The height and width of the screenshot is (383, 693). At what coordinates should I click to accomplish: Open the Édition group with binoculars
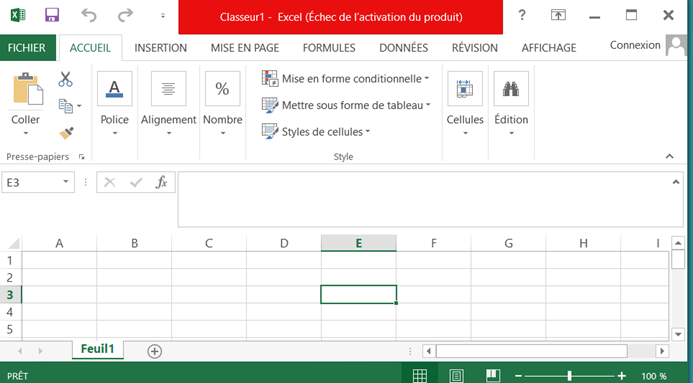[x=511, y=104]
